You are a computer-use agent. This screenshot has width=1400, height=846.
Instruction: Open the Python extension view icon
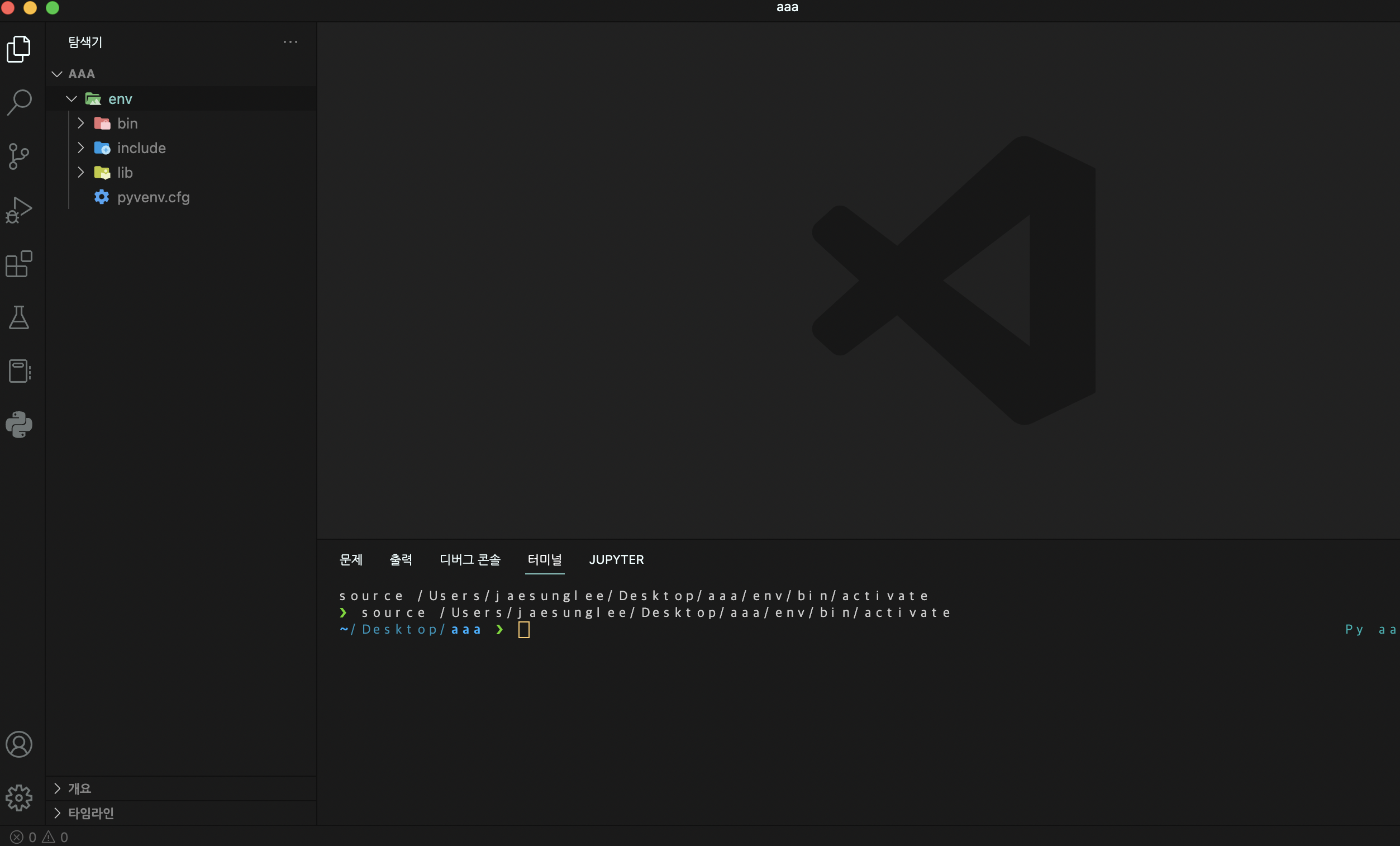[19, 425]
